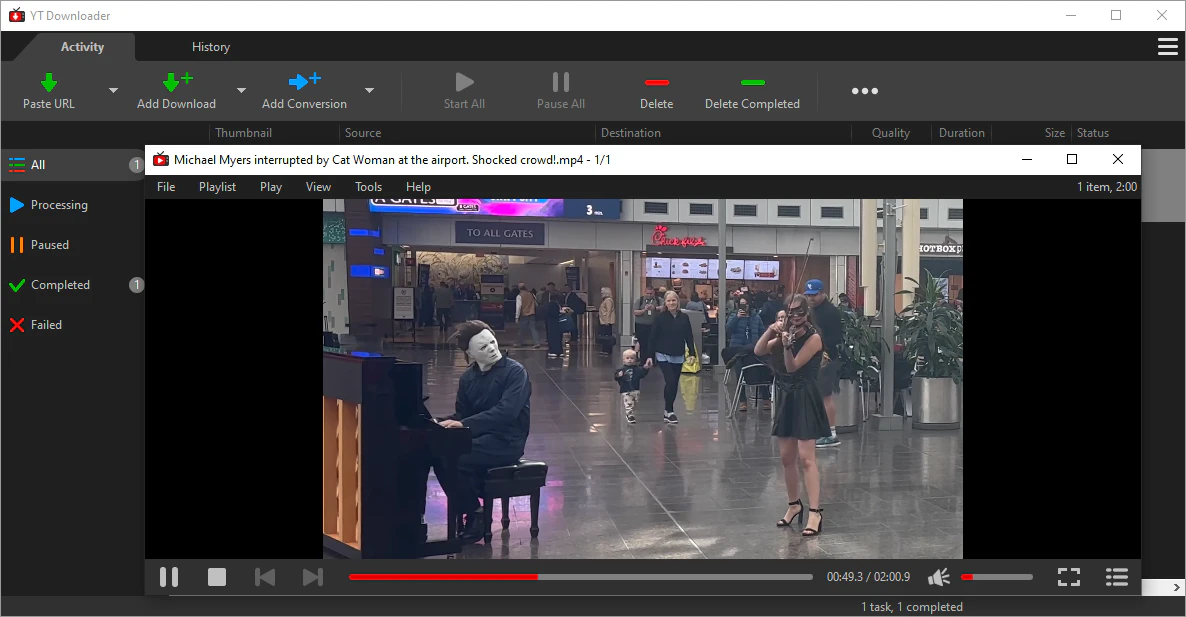The width and height of the screenshot is (1186, 617).
Task: Open the Tools menu in the player
Action: point(368,187)
